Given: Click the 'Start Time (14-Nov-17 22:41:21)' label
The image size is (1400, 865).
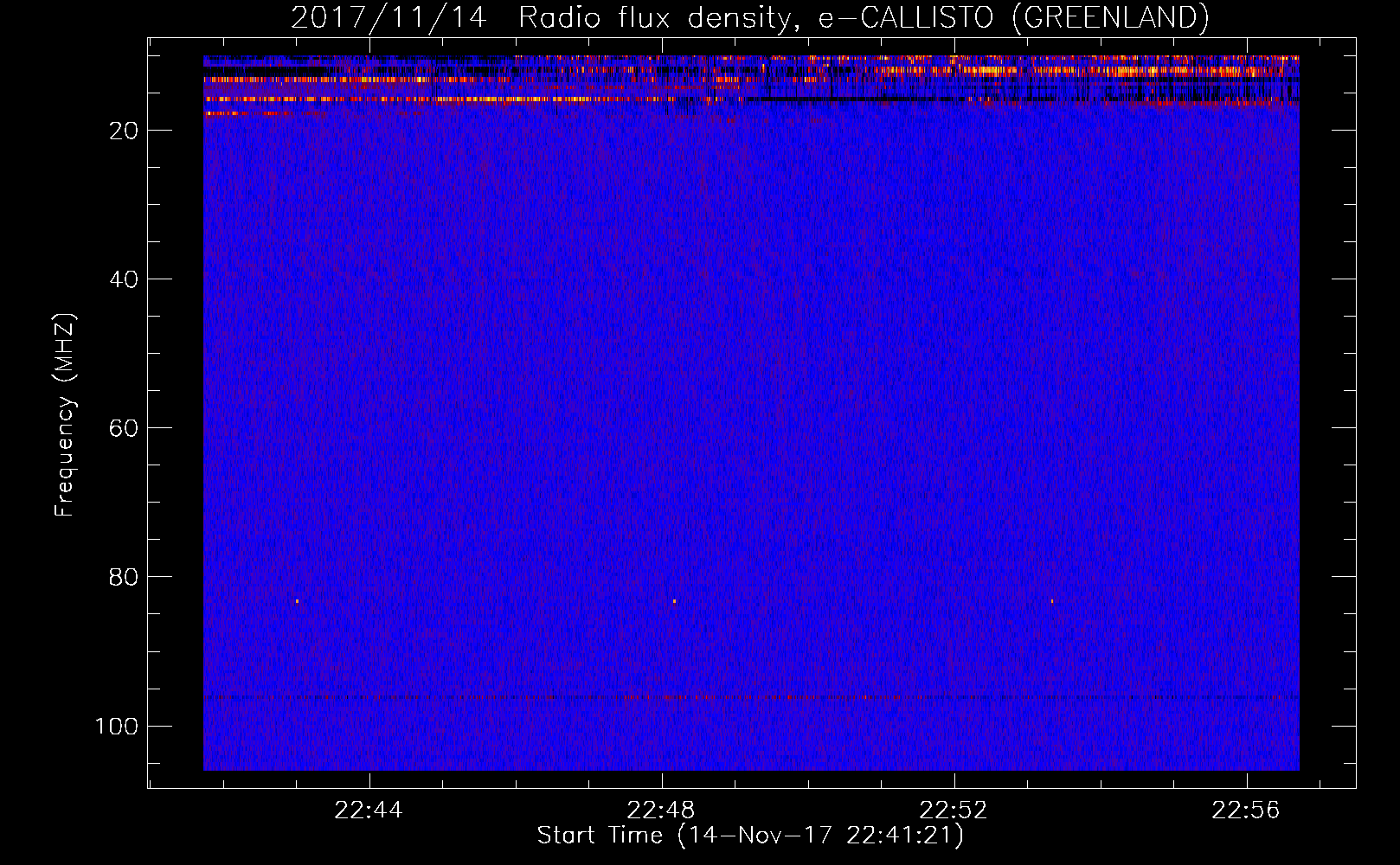Looking at the screenshot, I should click(x=750, y=836).
